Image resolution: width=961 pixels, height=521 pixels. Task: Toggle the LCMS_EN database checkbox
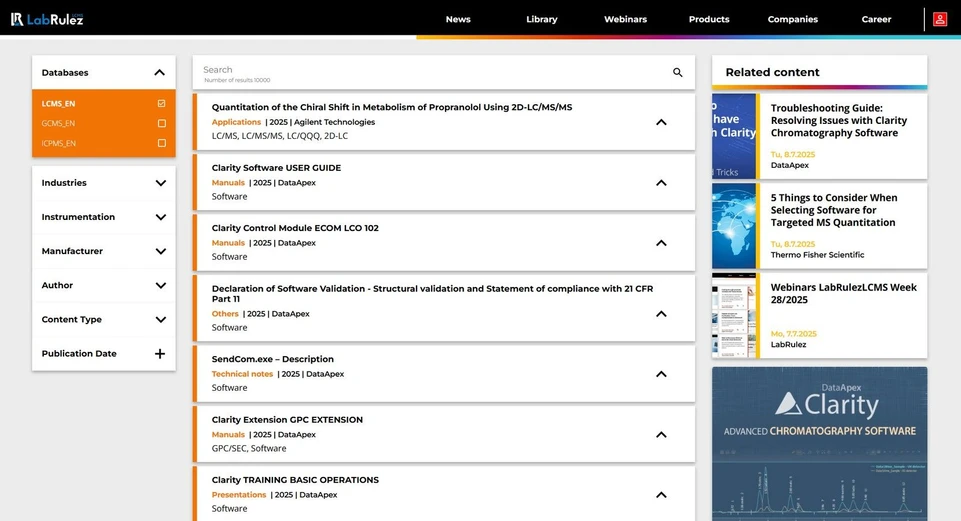coord(162,104)
